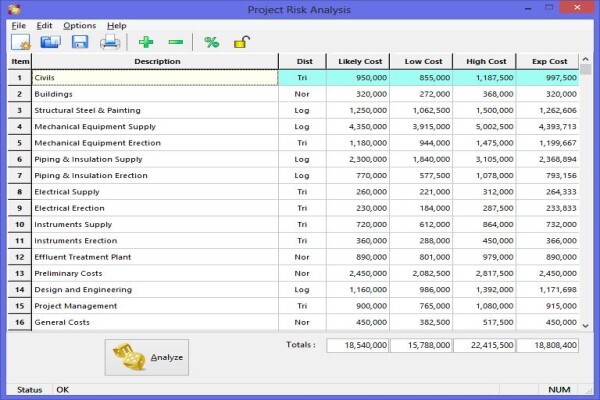Click the Exp Cost total field 18,808,400
Screen dimensions: 600x400
tap(548, 345)
